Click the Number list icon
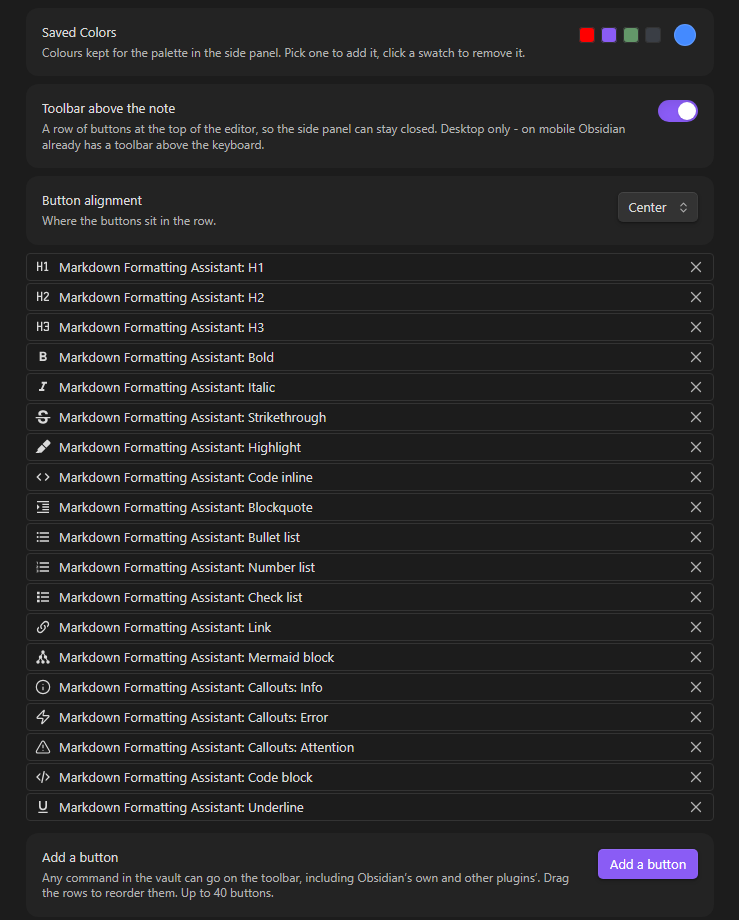739x920 pixels. tap(43, 567)
